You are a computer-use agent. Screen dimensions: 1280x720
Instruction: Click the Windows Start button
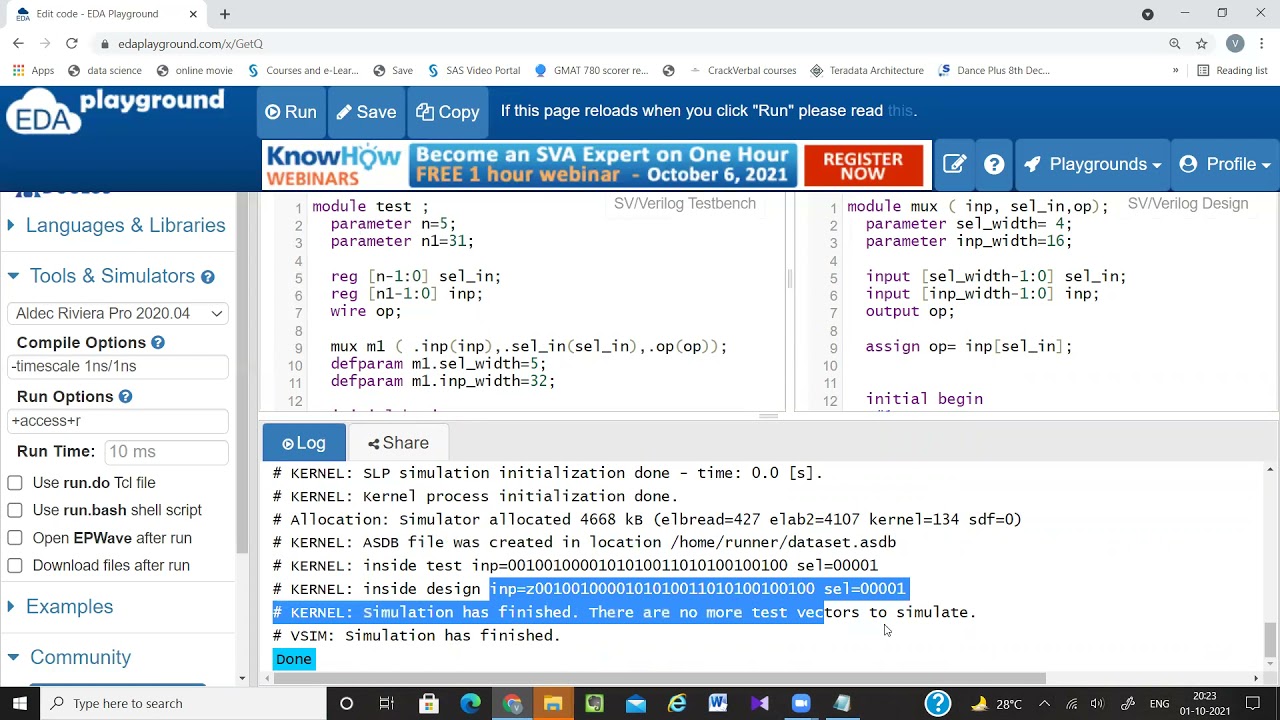[20, 703]
